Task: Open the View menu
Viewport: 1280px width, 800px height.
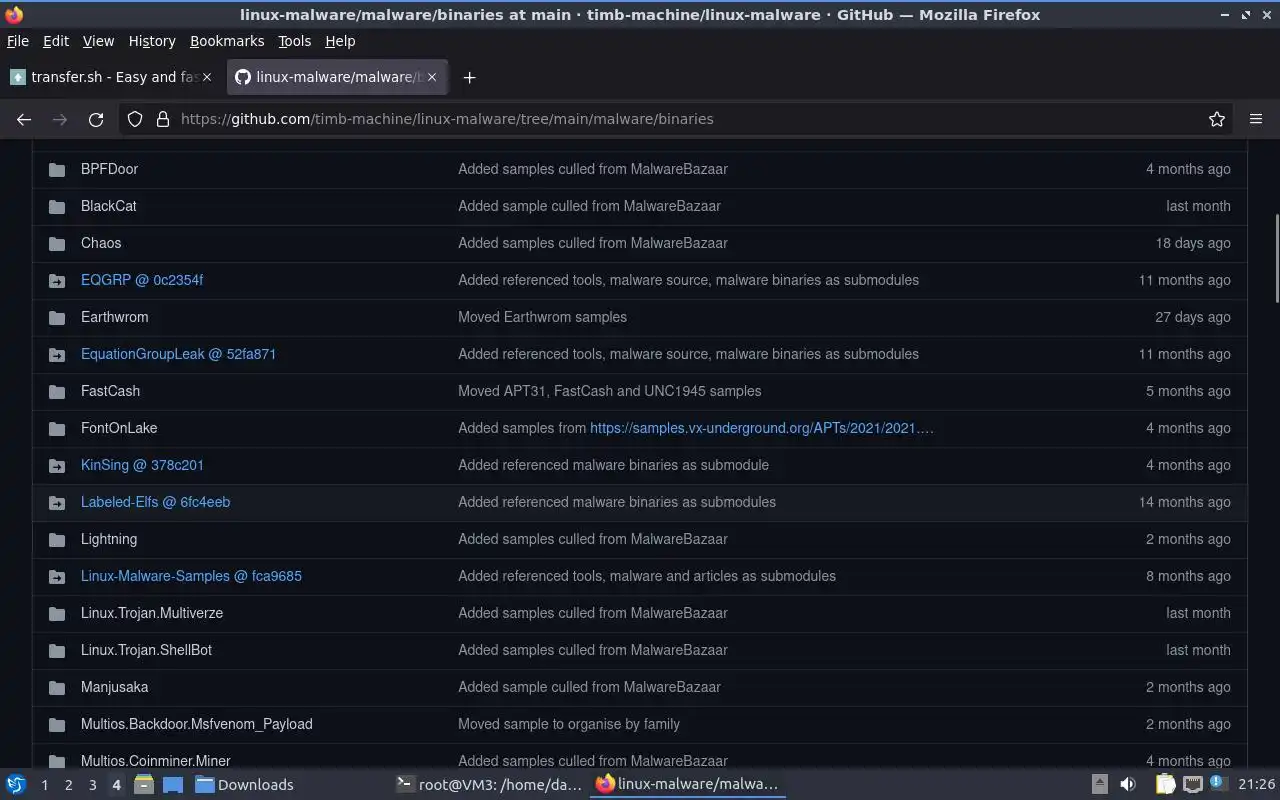Action: [x=98, y=41]
